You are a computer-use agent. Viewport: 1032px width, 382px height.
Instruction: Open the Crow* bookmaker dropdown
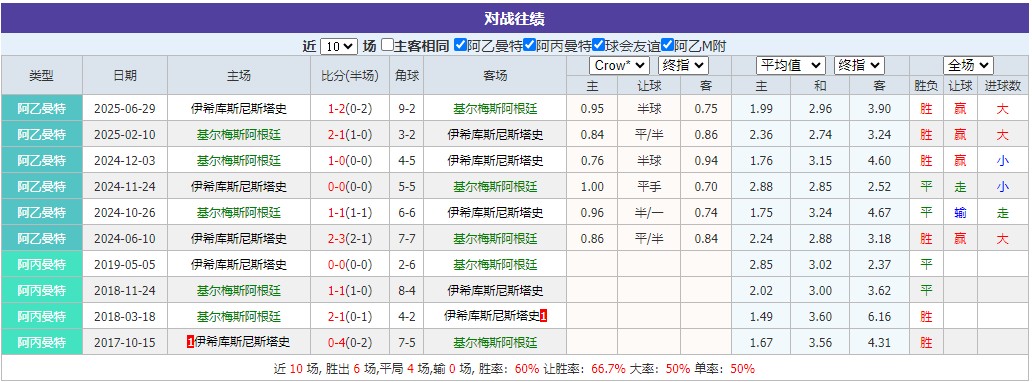click(619, 65)
